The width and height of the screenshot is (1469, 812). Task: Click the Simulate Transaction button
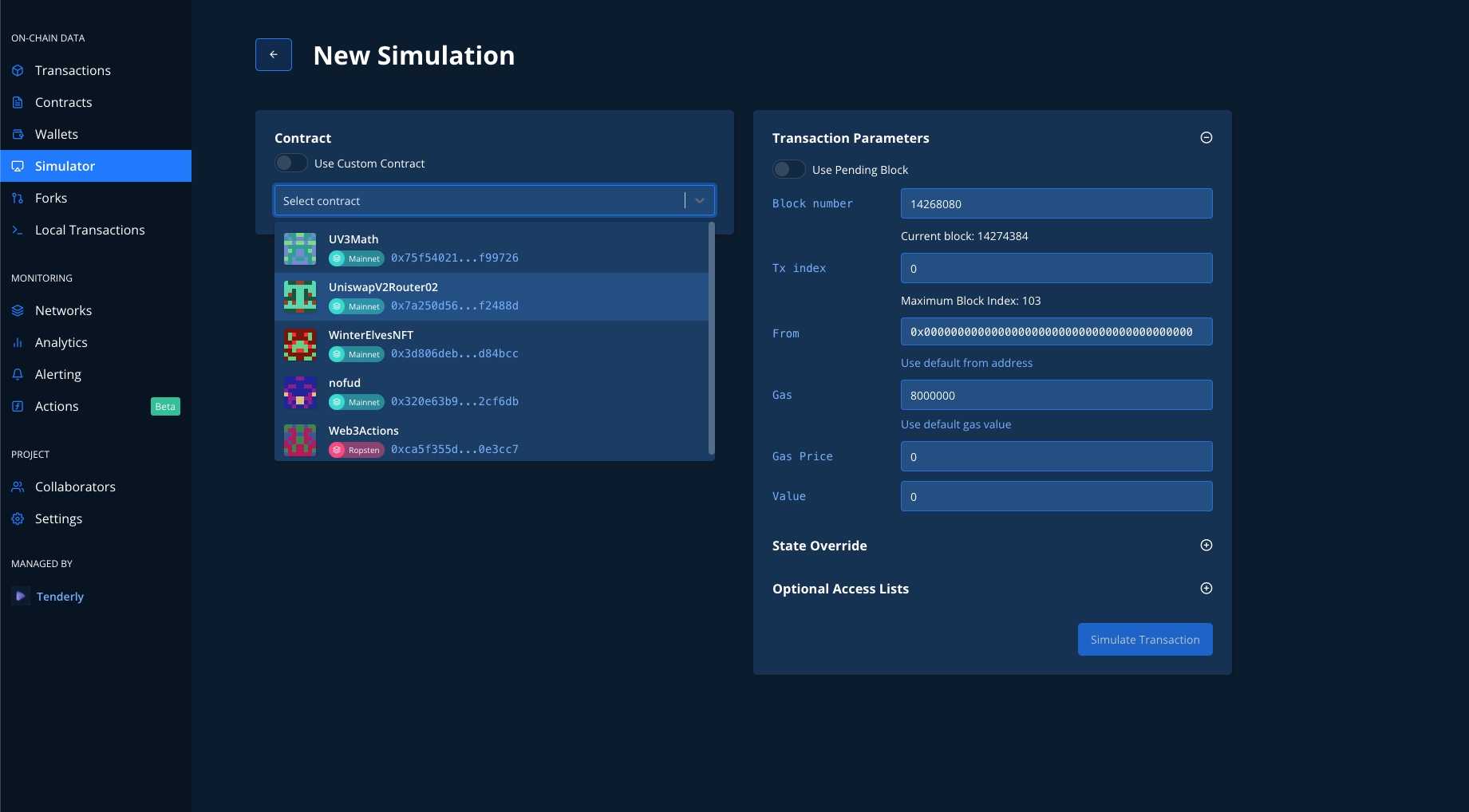(x=1145, y=639)
